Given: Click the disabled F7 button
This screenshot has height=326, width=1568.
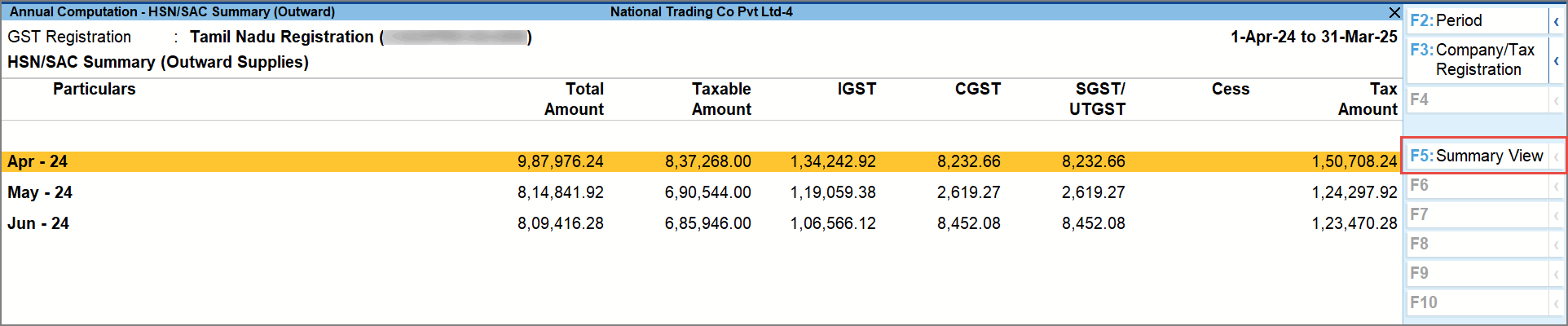Looking at the screenshot, I should coord(1477,214).
